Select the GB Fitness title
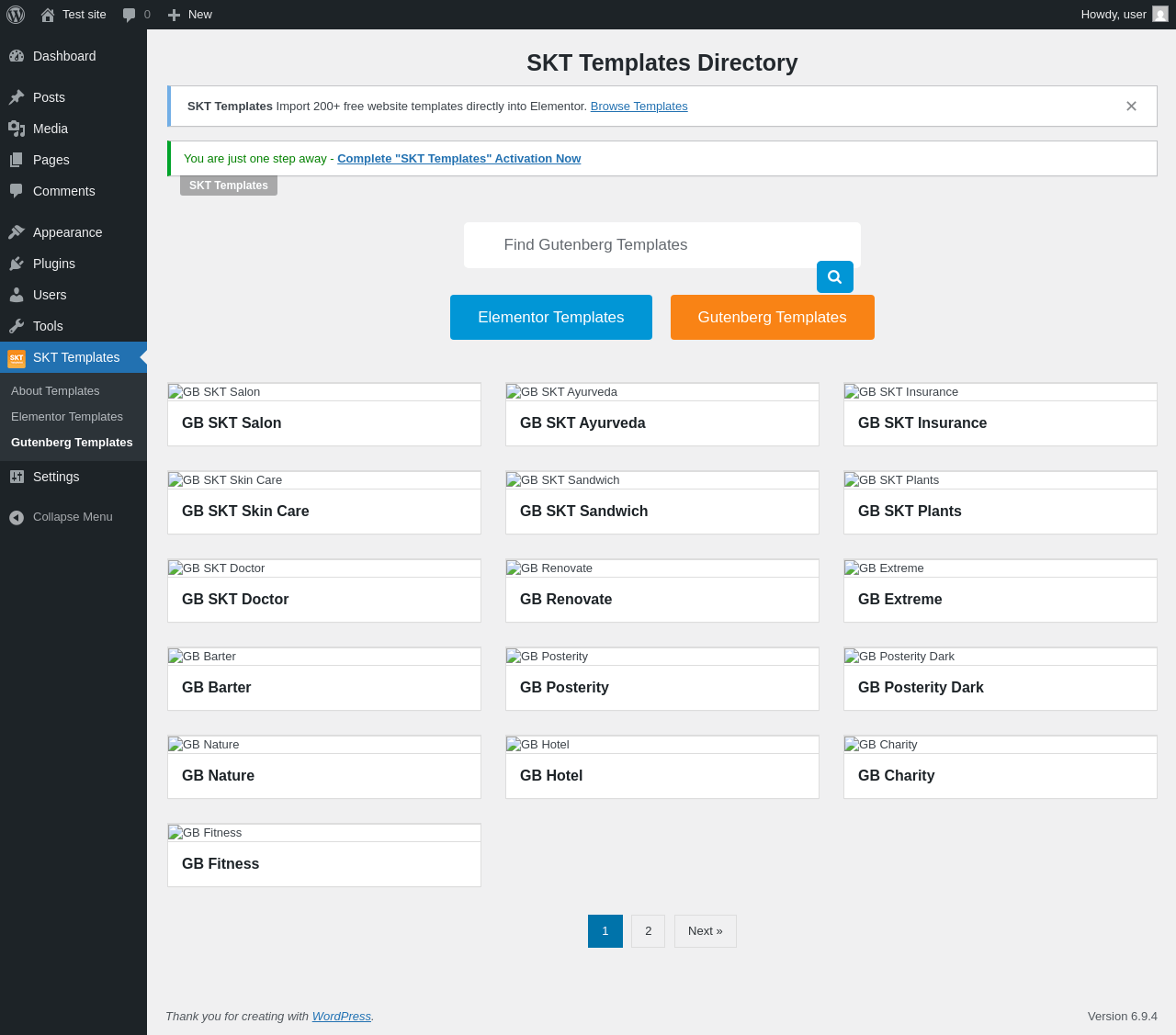This screenshot has height=1035, width=1176. tap(220, 864)
